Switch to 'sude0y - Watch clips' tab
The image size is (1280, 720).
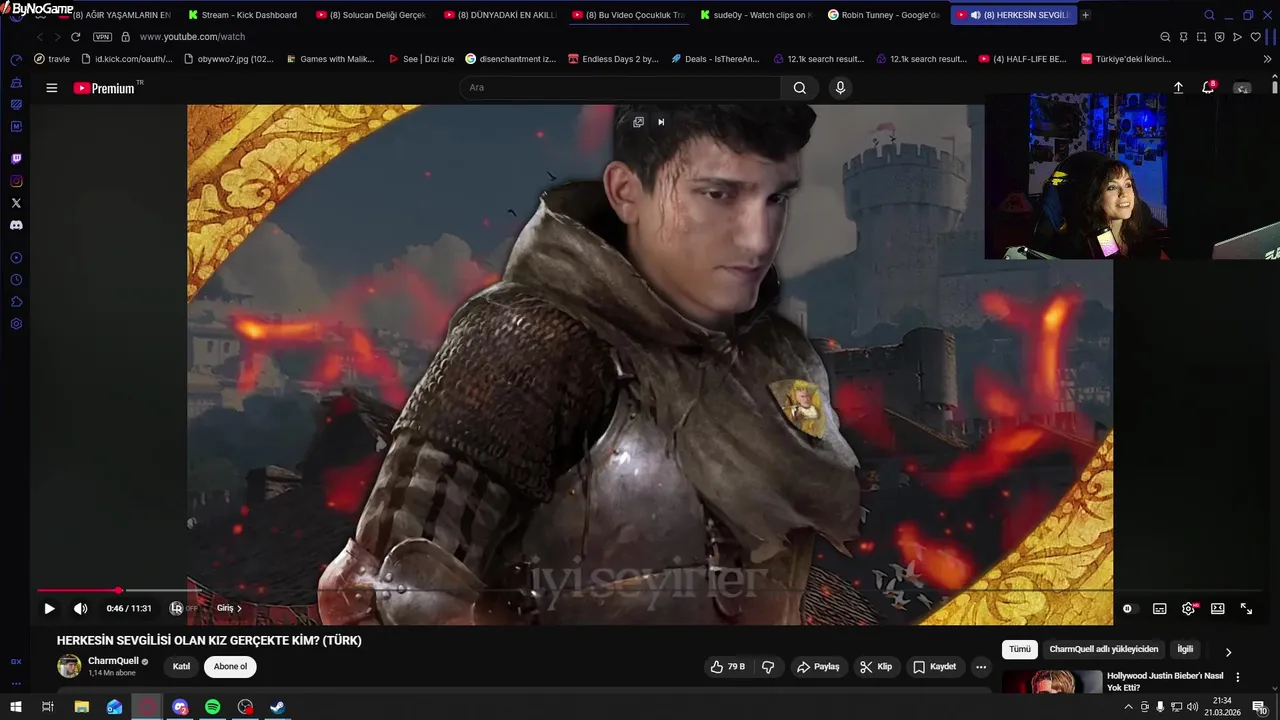[x=756, y=15]
